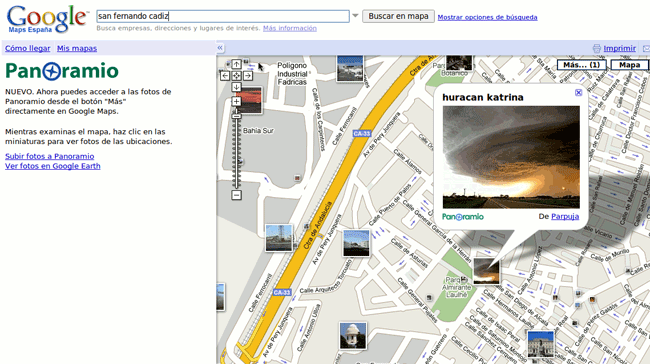Screen dimensions: 650x364
Task: Pan the map down with the arrow
Action: point(236,87)
